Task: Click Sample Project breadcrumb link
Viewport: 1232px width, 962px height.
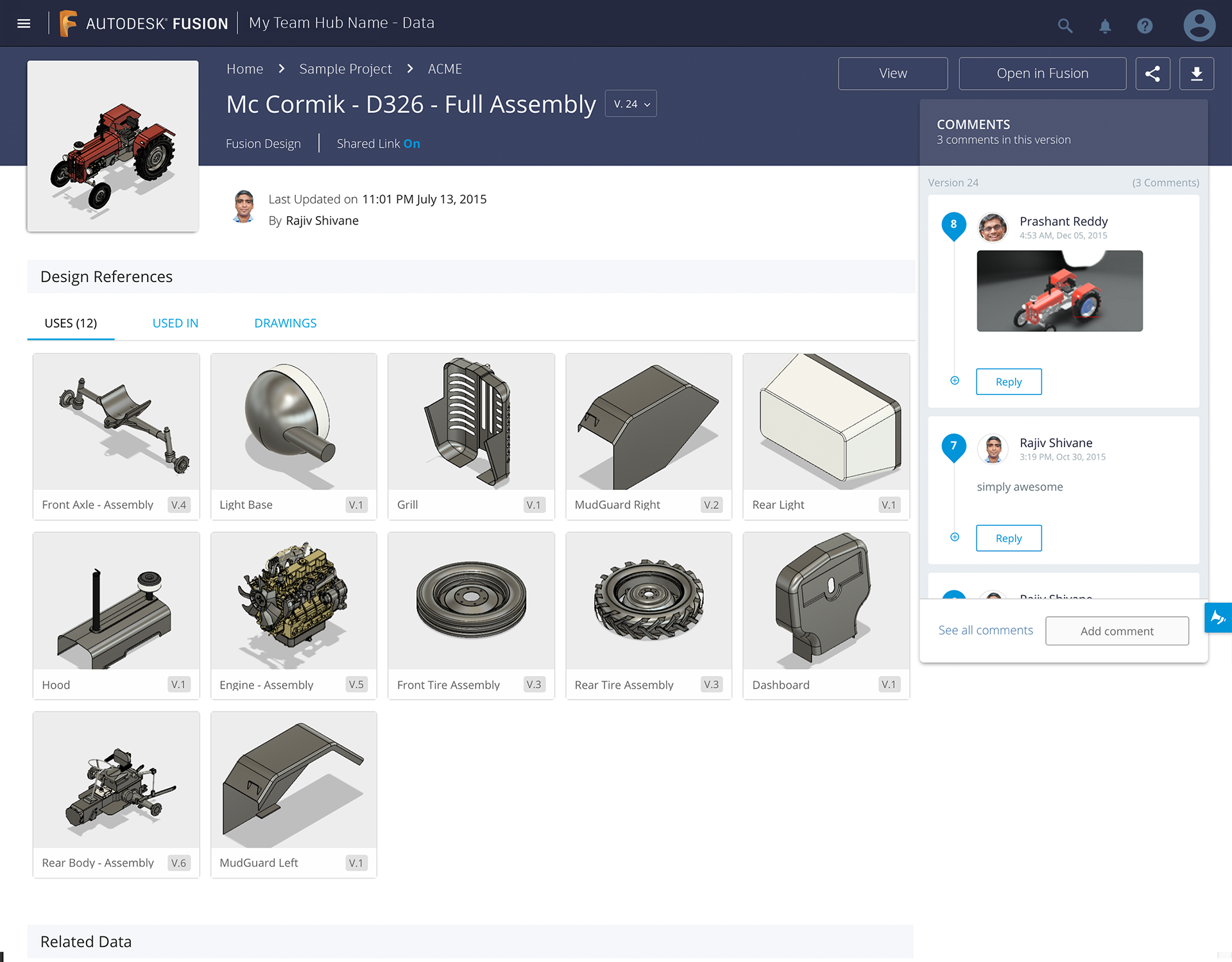Action: point(345,69)
